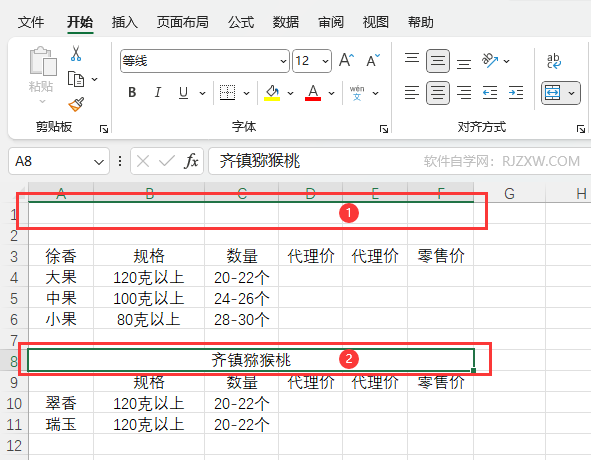Click the Merge & Center button

(x=552, y=93)
